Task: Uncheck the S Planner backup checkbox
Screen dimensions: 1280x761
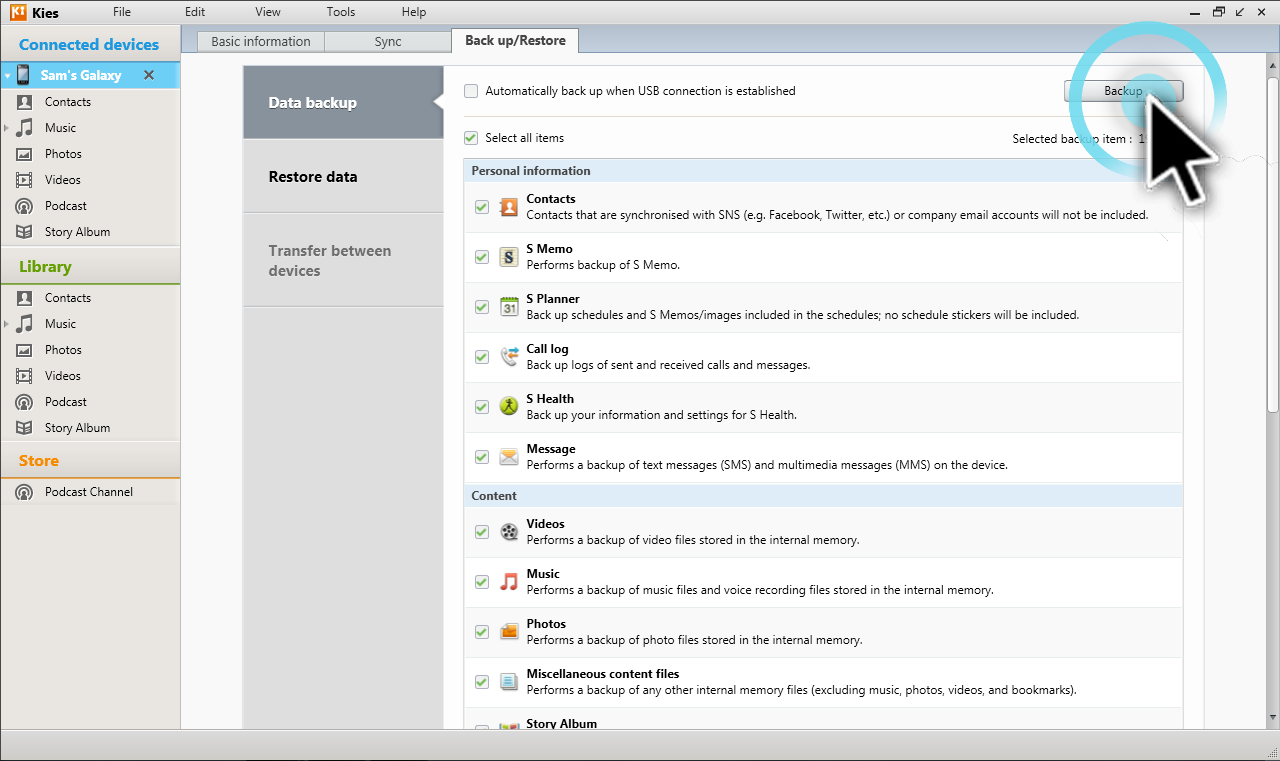Action: pyautogui.click(x=482, y=307)
